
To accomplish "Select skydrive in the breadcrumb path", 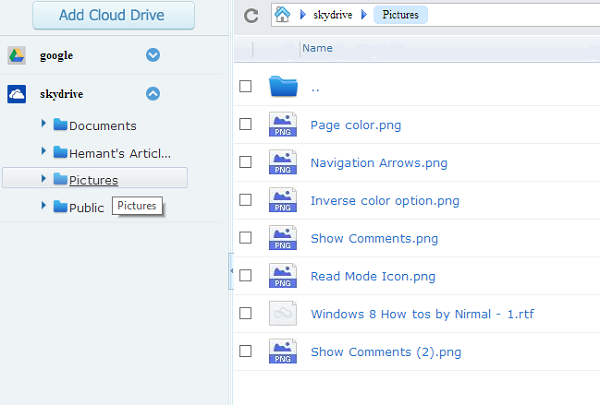I will 333,15.
